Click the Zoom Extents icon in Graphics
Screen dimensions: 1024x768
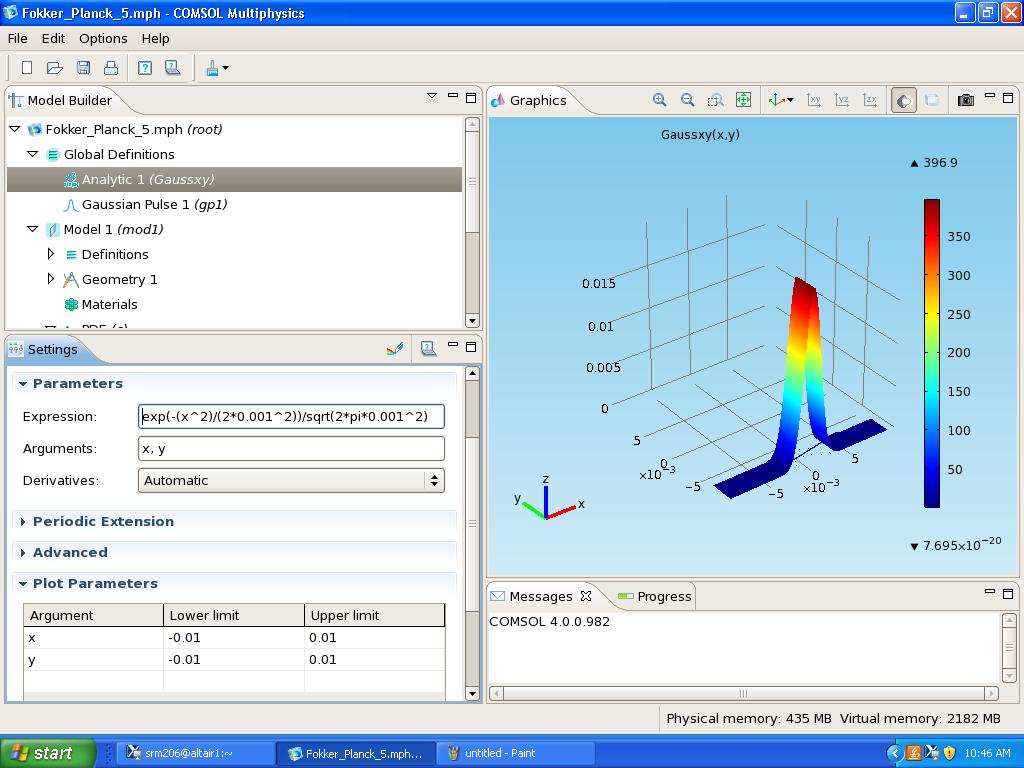click(743, 100)
